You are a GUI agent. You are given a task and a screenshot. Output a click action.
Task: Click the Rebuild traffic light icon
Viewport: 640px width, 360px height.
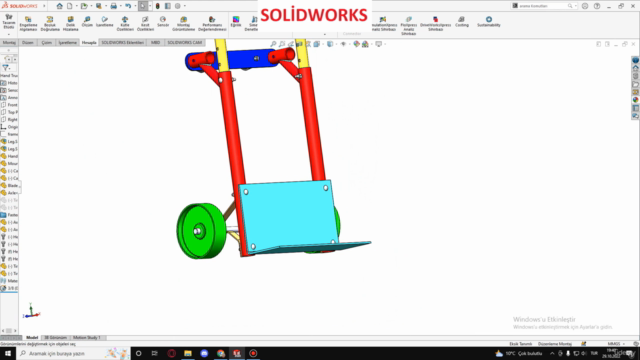[x=158, y=6]
